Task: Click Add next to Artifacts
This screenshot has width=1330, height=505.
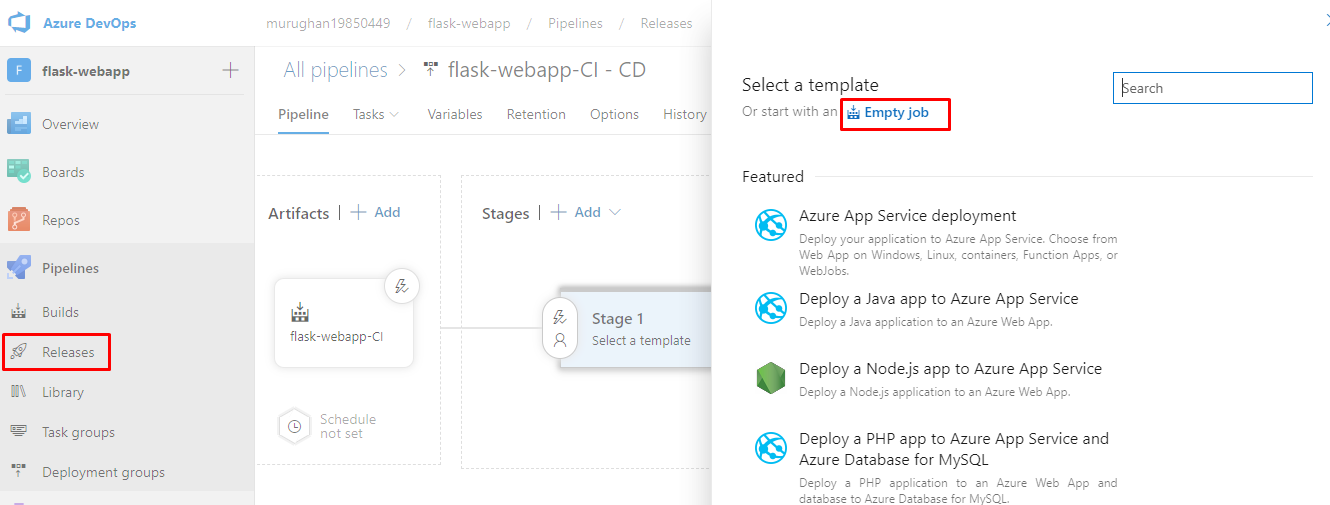Action: tap(375, 212)
